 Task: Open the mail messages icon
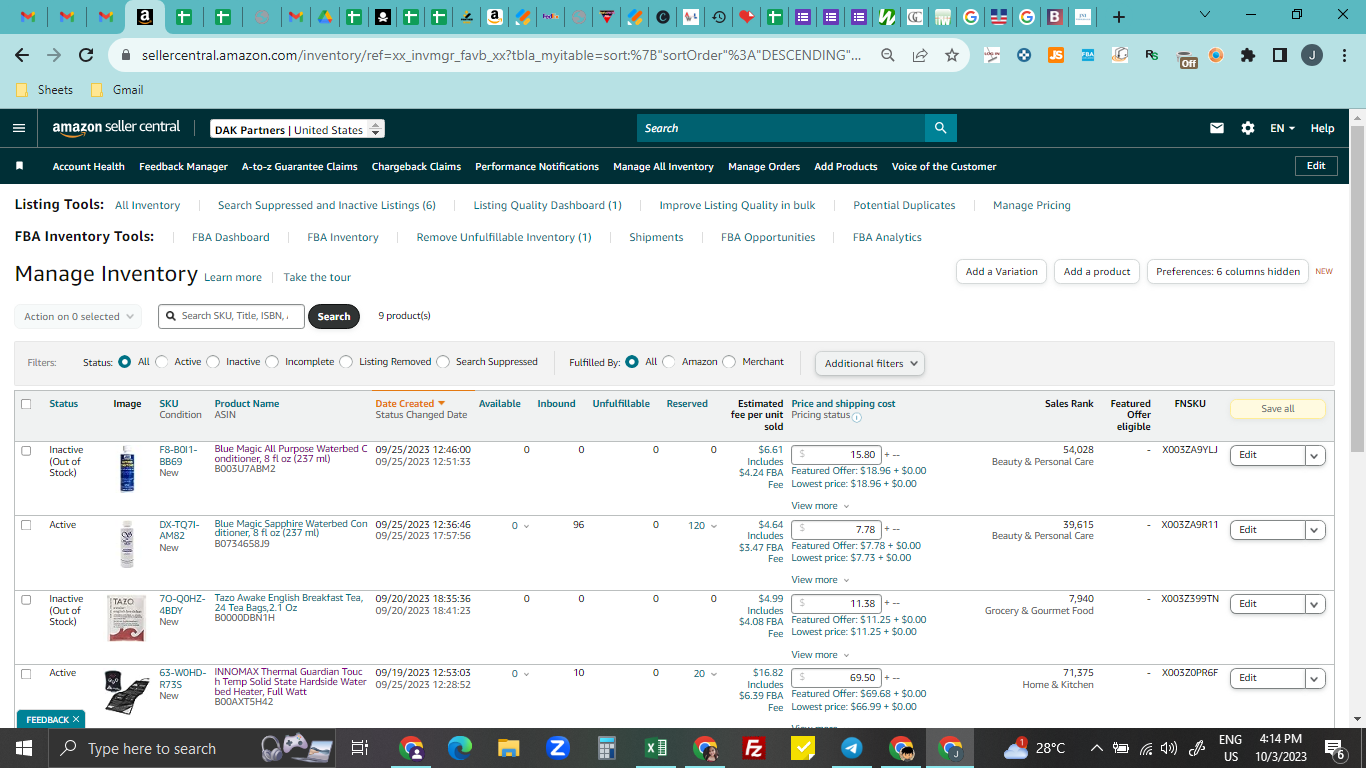(1217, 128)
